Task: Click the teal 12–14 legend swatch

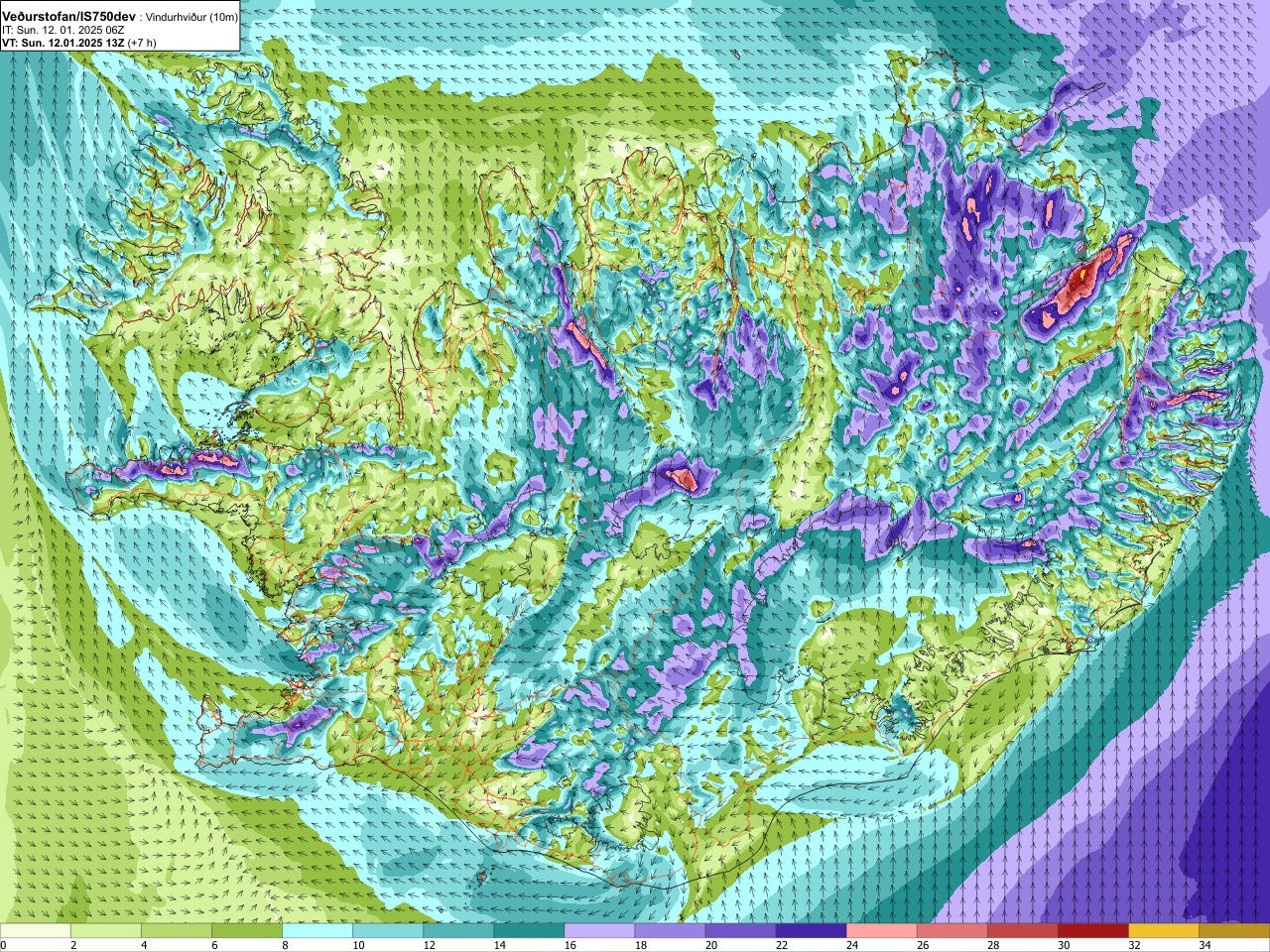Action: [x=458, y=931]
